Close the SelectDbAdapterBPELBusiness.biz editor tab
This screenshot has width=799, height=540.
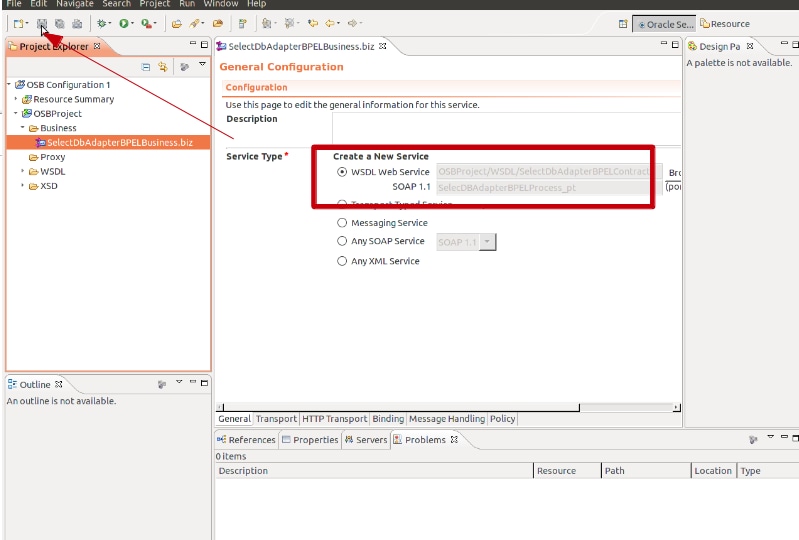point(383,46)
